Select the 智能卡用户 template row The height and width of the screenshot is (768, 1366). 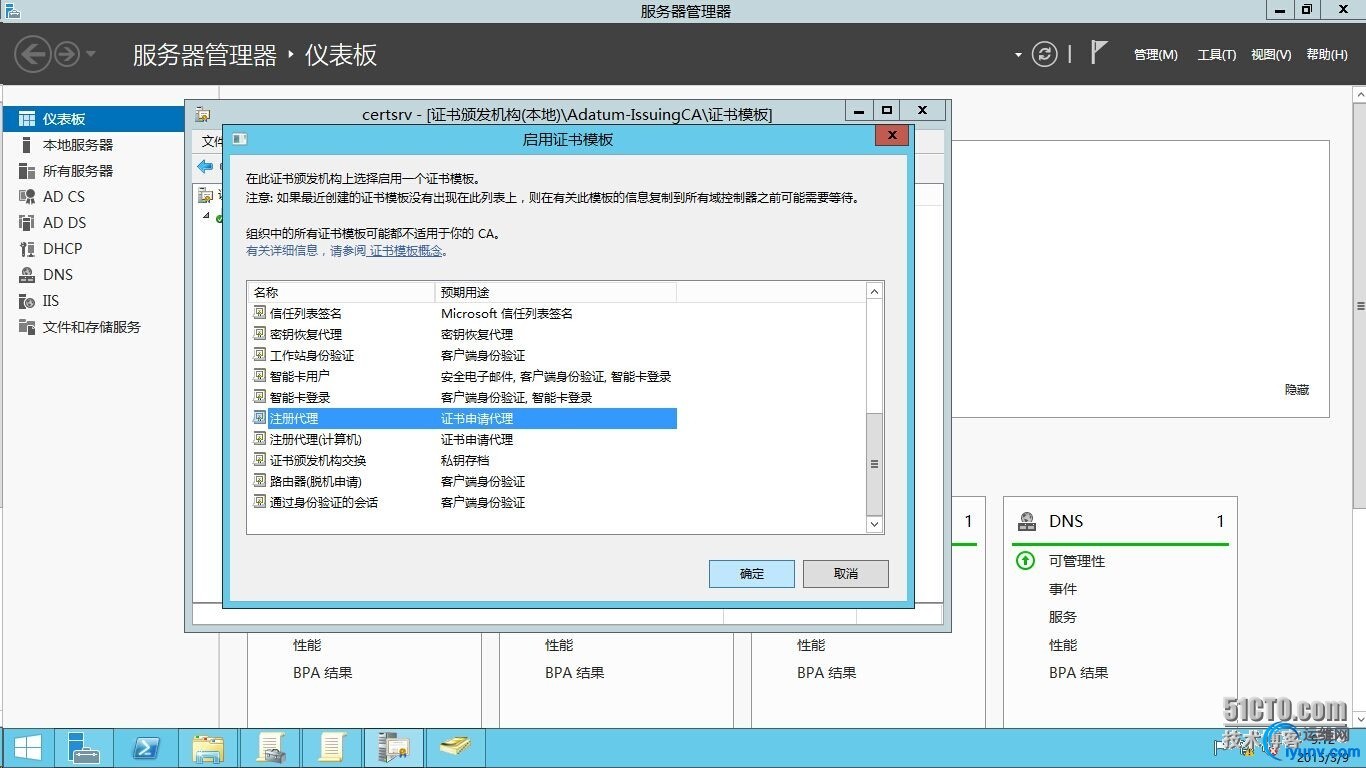(463, 377)
